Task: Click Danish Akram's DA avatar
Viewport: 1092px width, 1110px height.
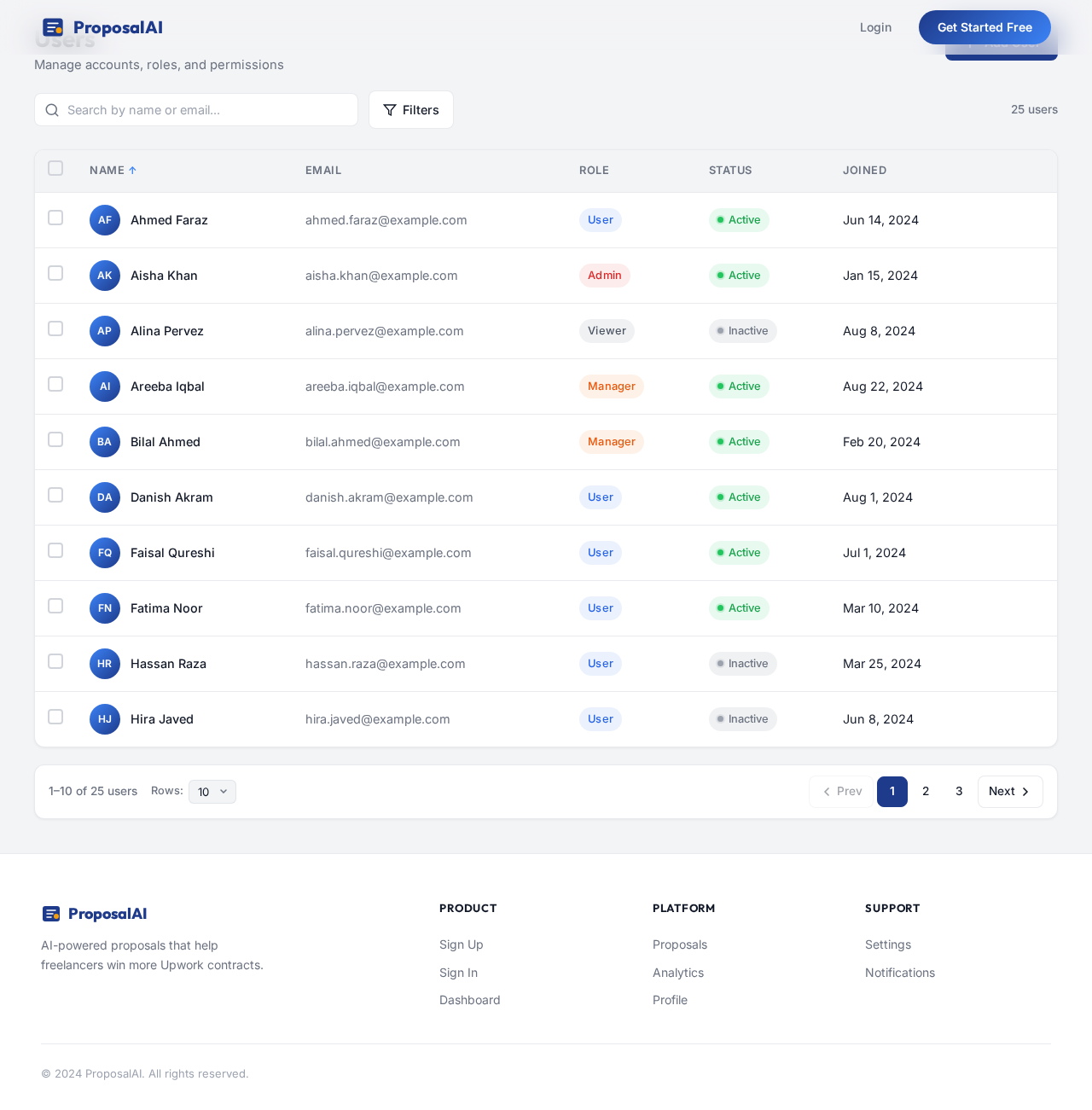Action: pyautogui.click(x=105, y=497)
